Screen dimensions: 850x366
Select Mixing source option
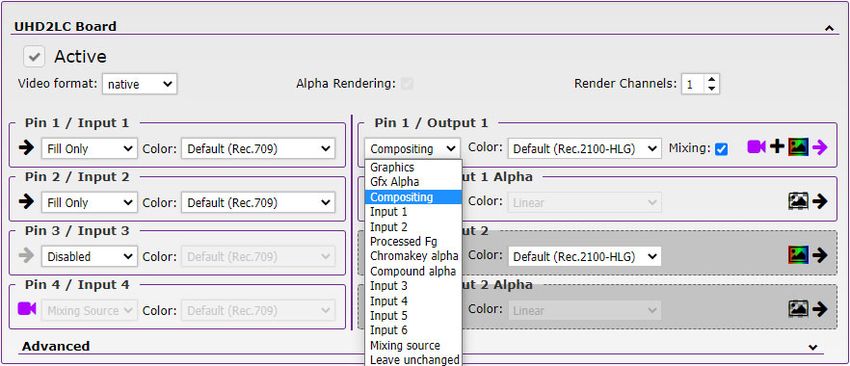coord(413,345)
